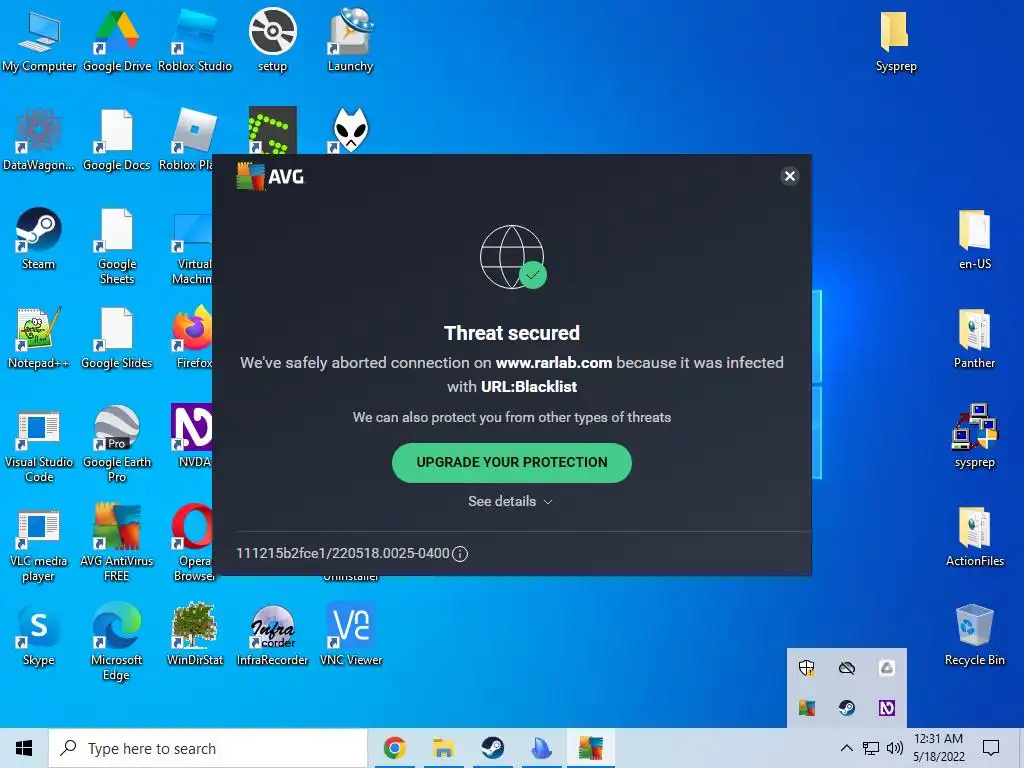Open File Explorer from the taskbar
1024x768 pixels.
(443, 748)
